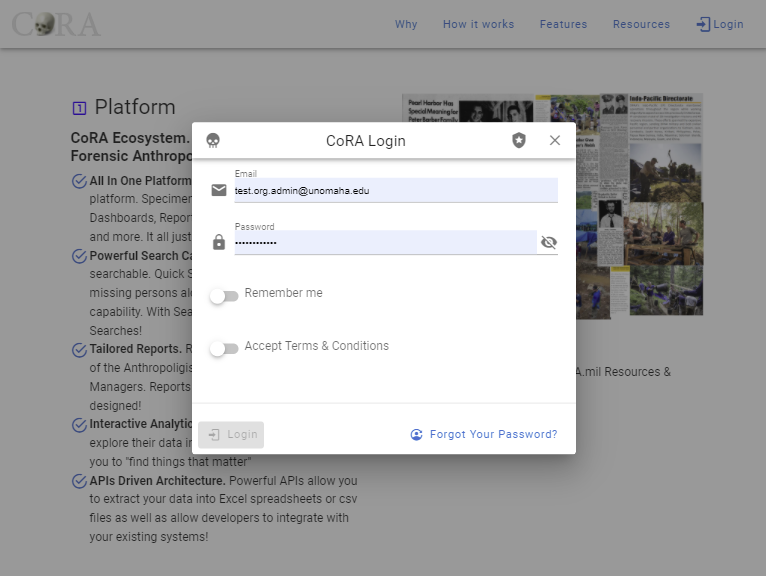The image size is (766, 576).
Task: Click check icon beside All In One Platform
Action: click(79, 181)
